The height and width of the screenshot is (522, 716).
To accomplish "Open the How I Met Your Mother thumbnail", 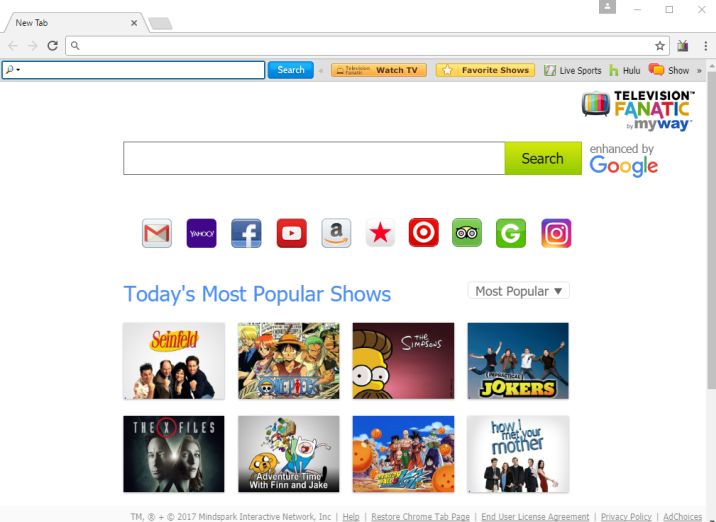I will [518, 453].
